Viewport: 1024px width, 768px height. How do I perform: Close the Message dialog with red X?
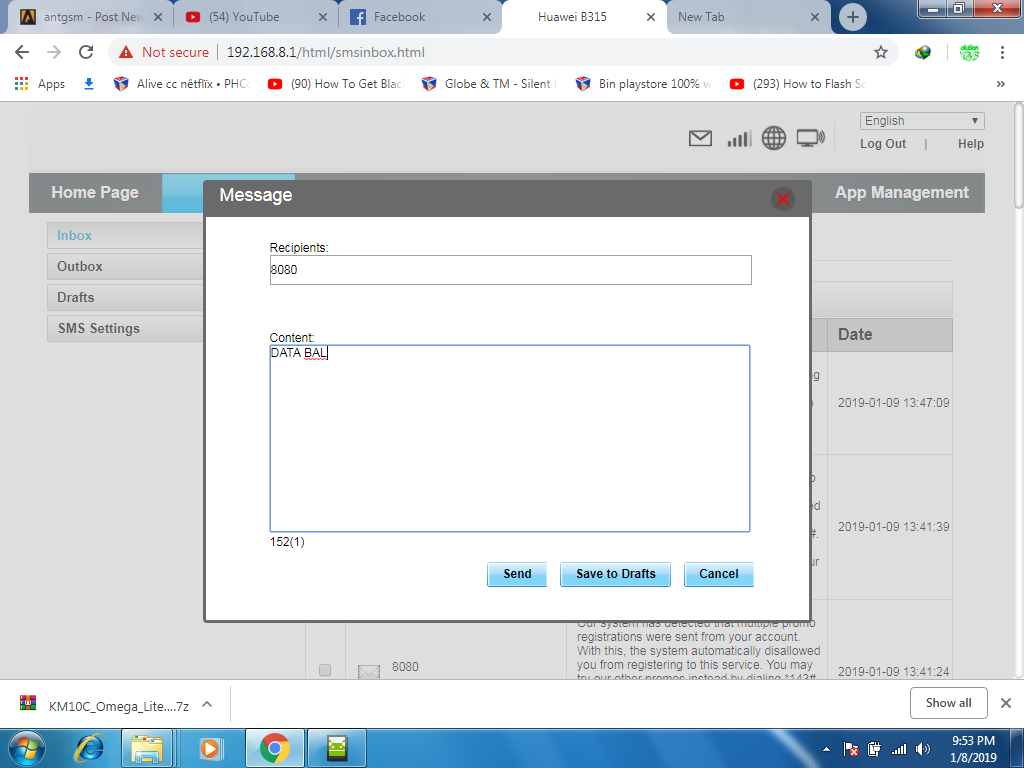(x=782, y=199)
